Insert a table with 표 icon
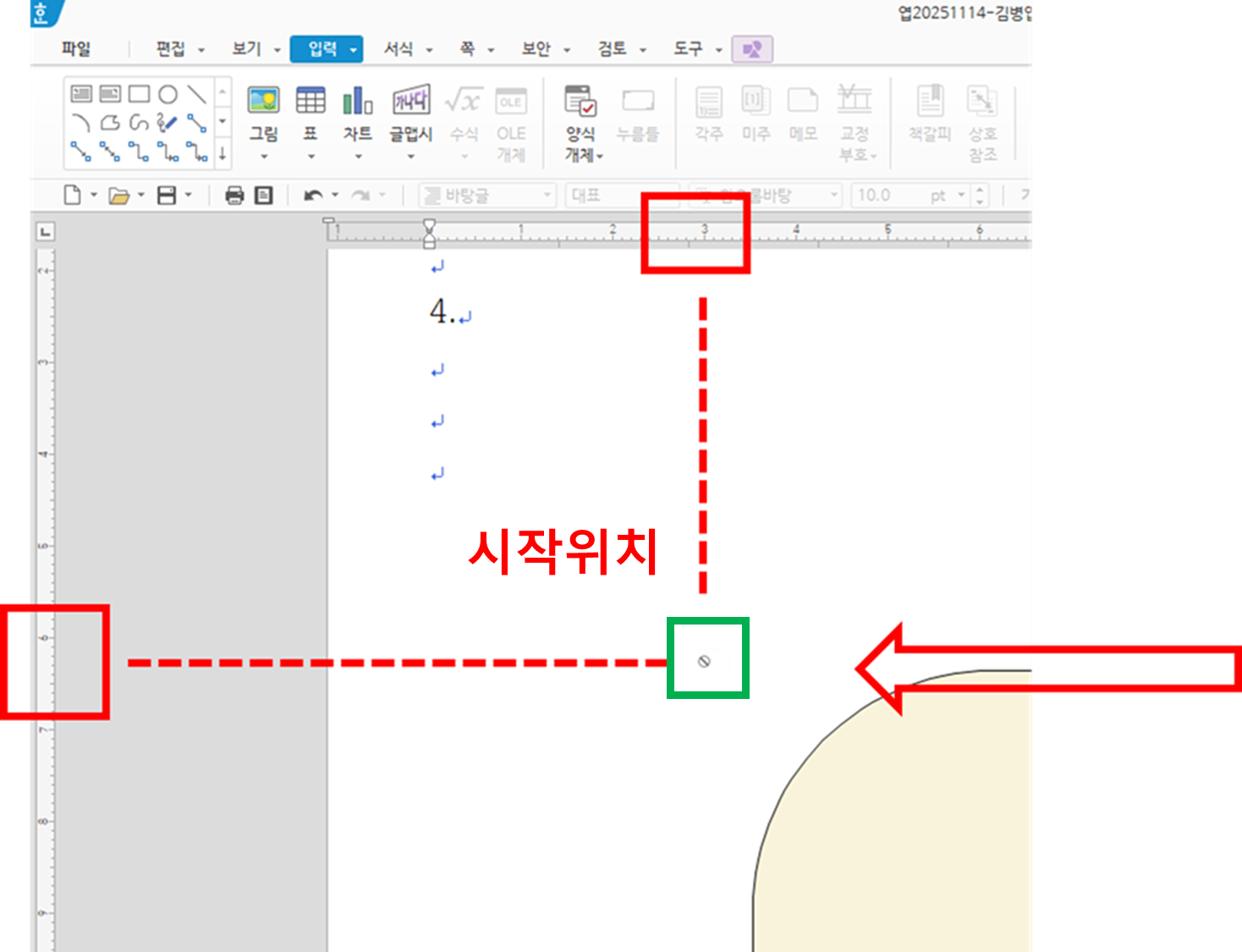1242x952 pixels. [310, 101]
